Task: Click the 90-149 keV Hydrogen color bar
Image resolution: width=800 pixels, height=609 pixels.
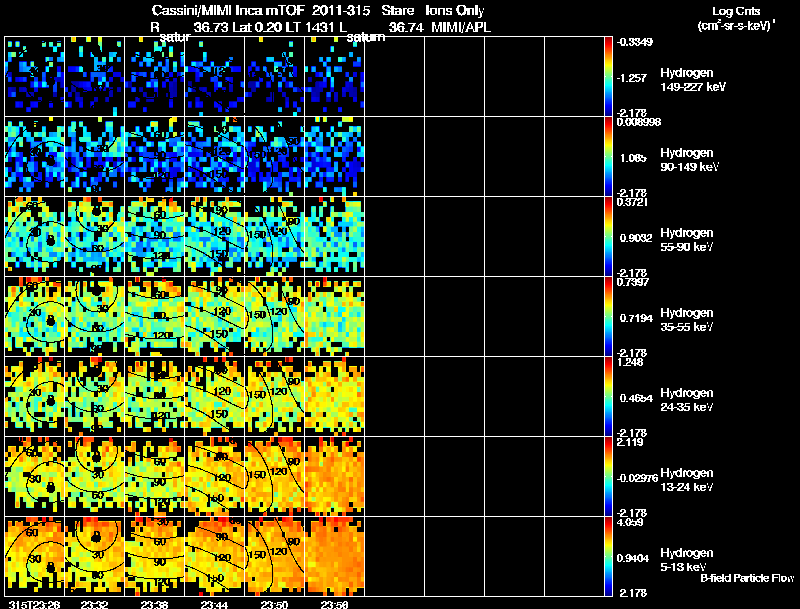Action: coord(610,157)
